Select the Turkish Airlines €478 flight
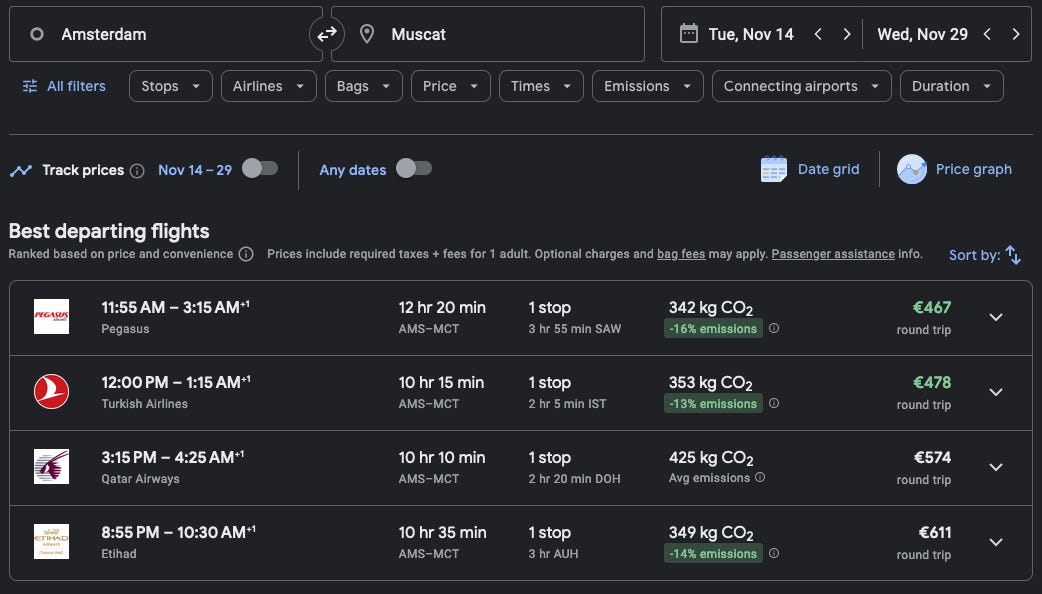This screenshot has width=1042, height=594. tap(520, 392)
